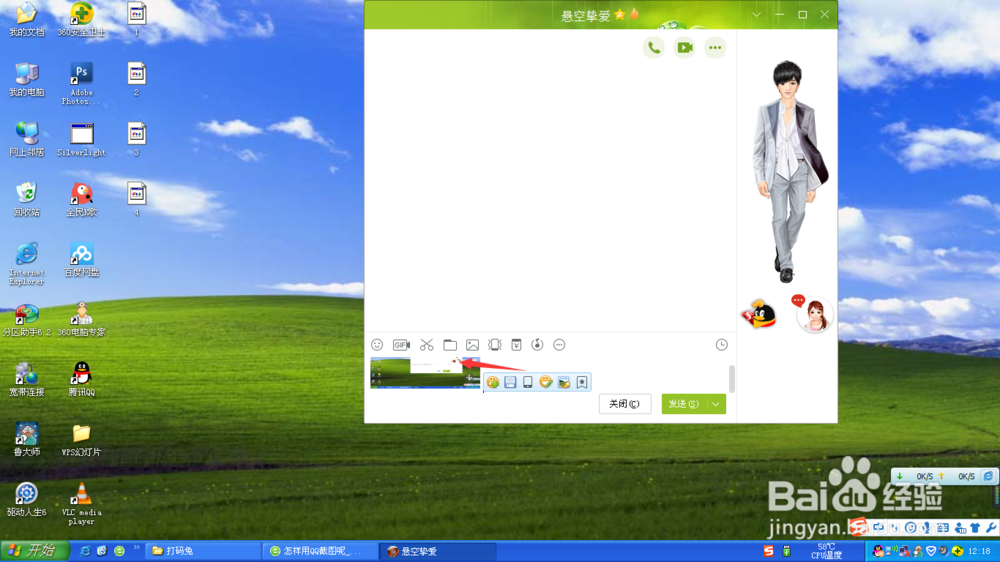Screen dimensions: 1000x562
Task: Switch to 打码兔 taskbar window
Action: point(203,551)
